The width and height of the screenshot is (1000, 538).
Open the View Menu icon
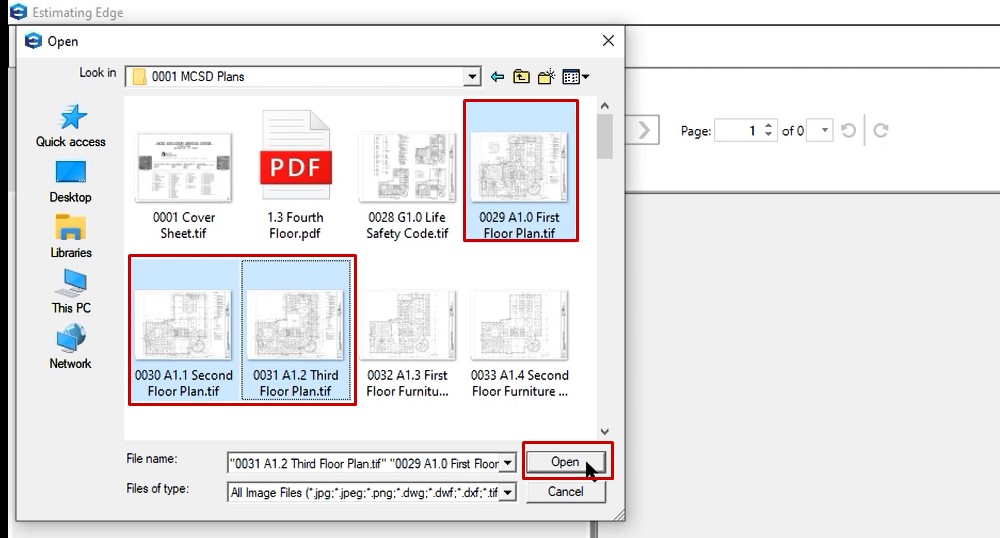click(x=575, y=76)
